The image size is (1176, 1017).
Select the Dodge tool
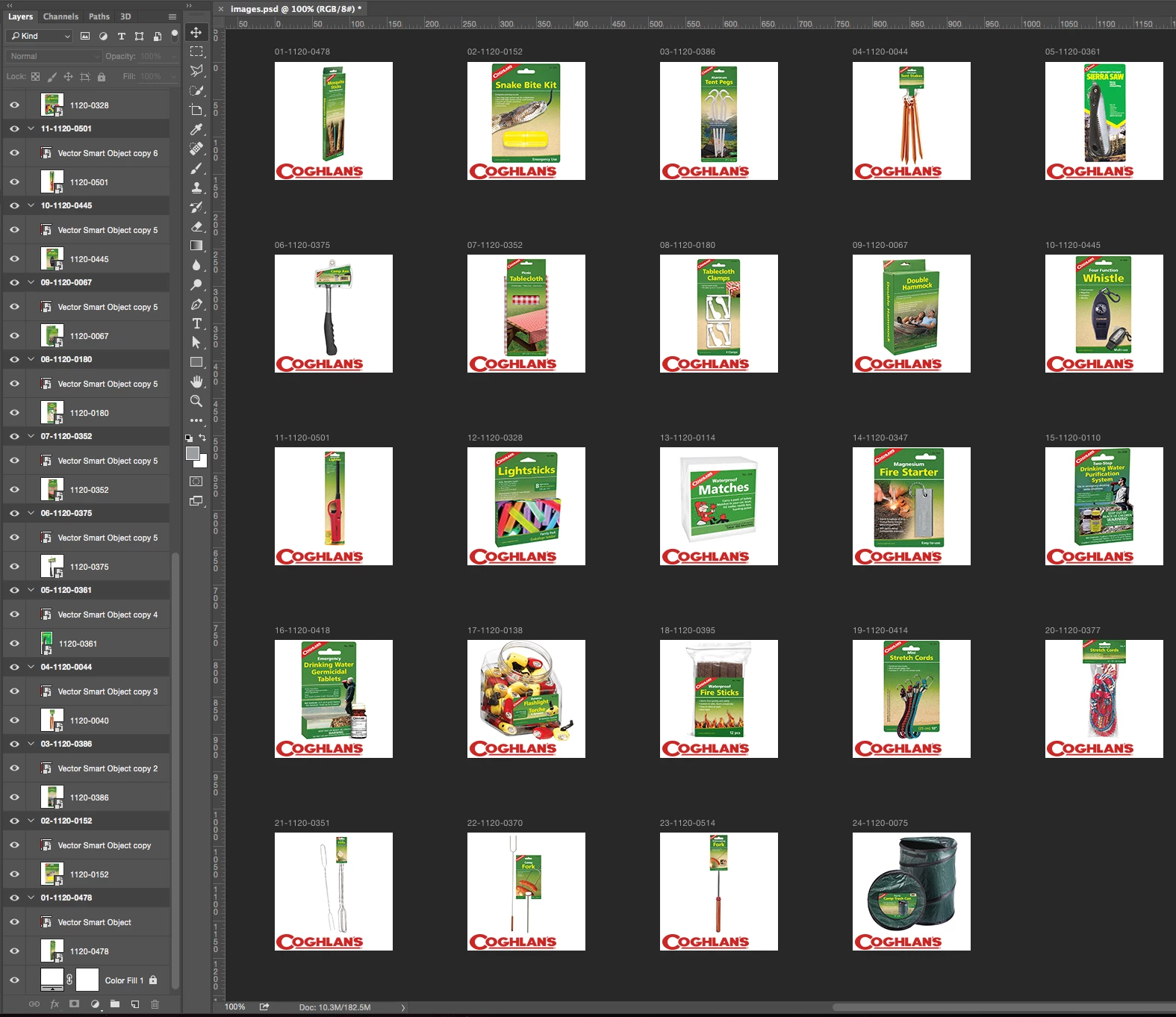(x=196, y=284)
